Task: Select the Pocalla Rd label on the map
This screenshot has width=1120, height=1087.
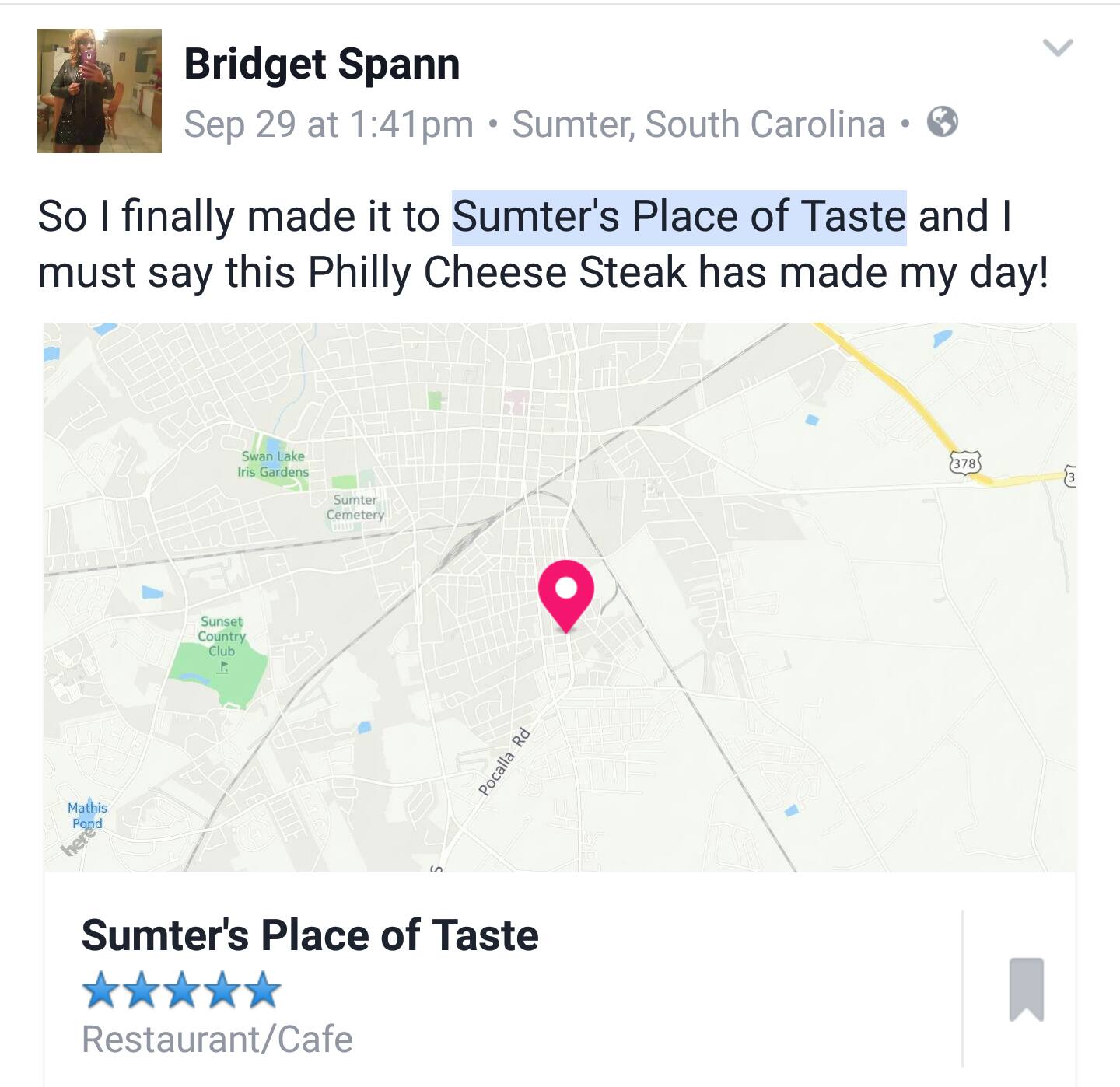Action: pyautogui.click(x=506, y=762)
